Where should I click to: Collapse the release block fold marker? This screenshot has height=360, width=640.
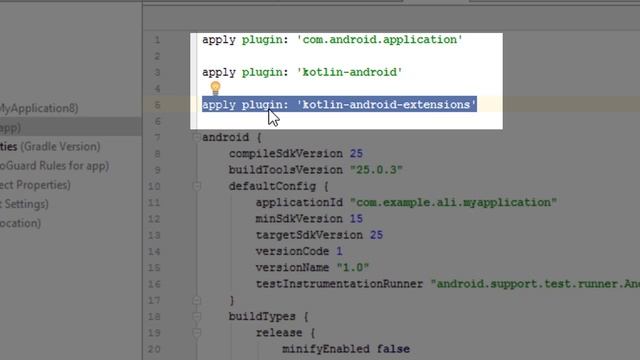(196, 333)
